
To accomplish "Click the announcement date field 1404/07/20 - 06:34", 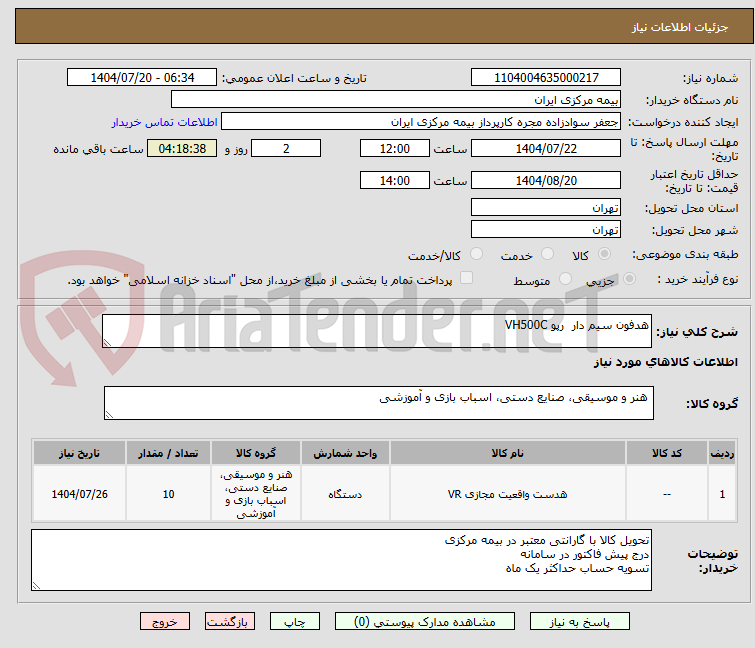I will [142, 78].
